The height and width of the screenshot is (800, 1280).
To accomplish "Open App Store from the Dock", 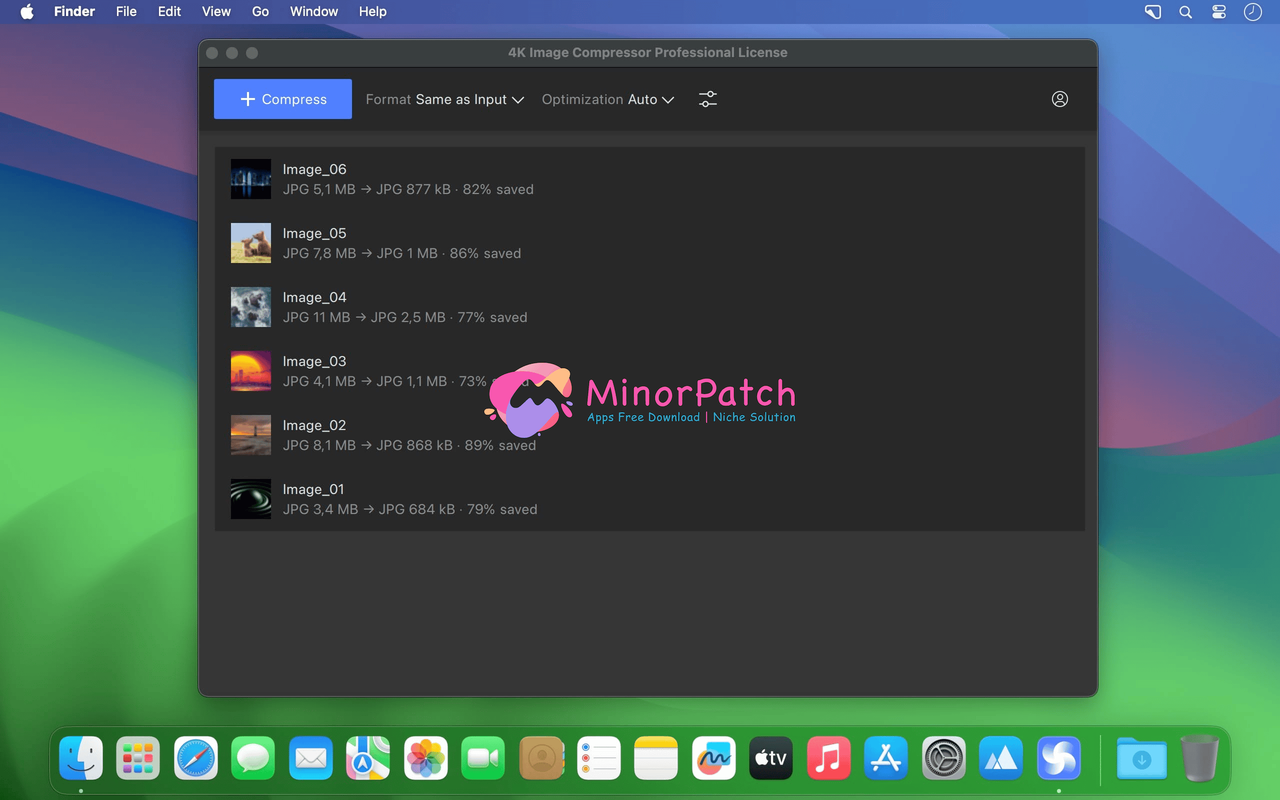I will click(886, 759).
